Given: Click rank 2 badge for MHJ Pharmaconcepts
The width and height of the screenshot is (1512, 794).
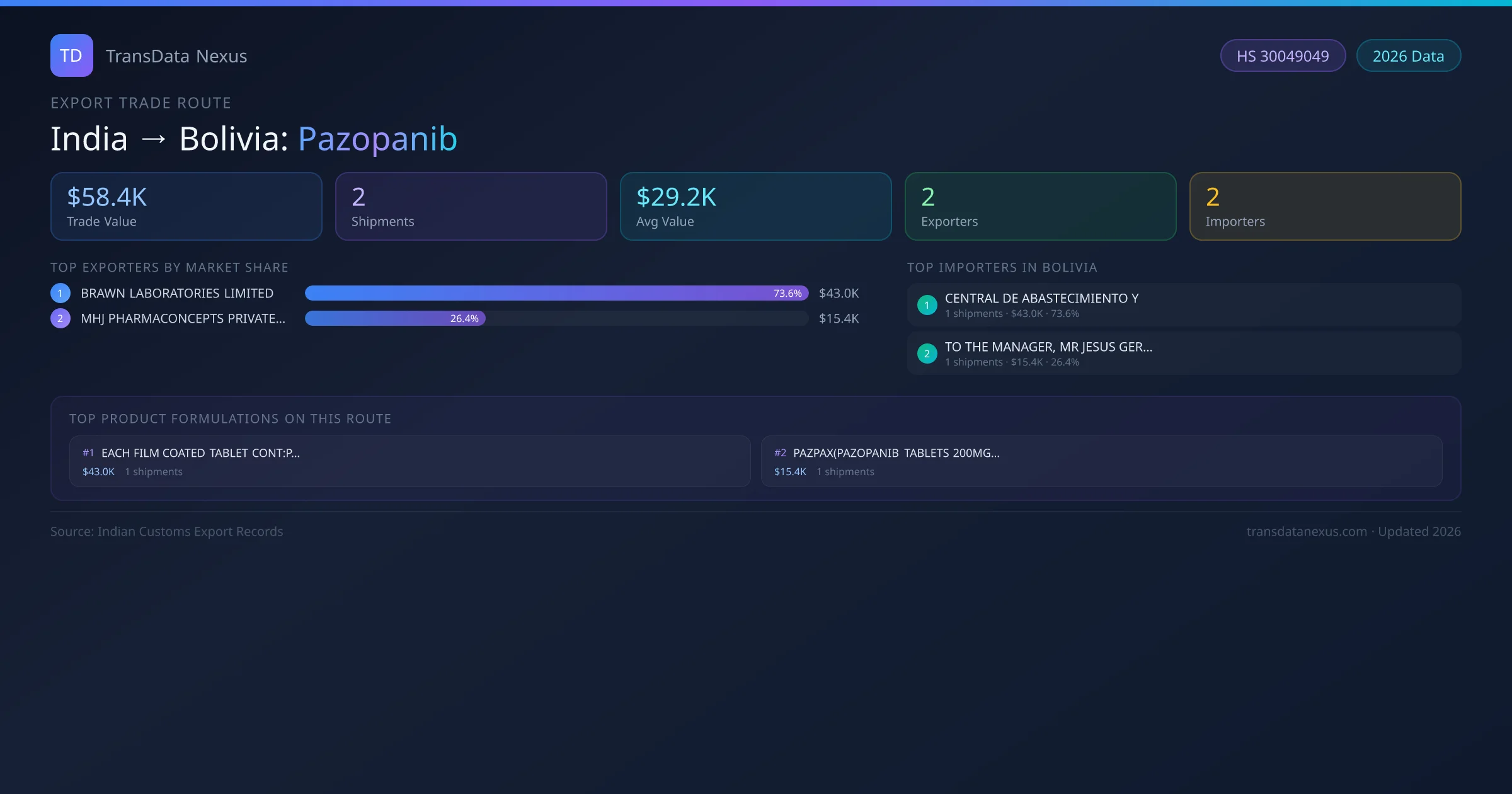Looking at the screenshot, I should pos(60,318).
